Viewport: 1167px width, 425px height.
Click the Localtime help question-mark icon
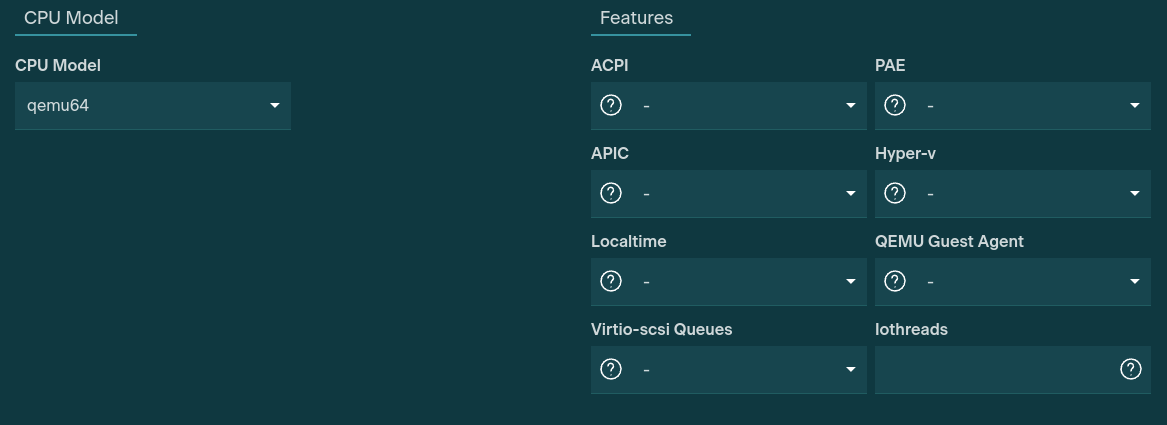click(611, 281)
